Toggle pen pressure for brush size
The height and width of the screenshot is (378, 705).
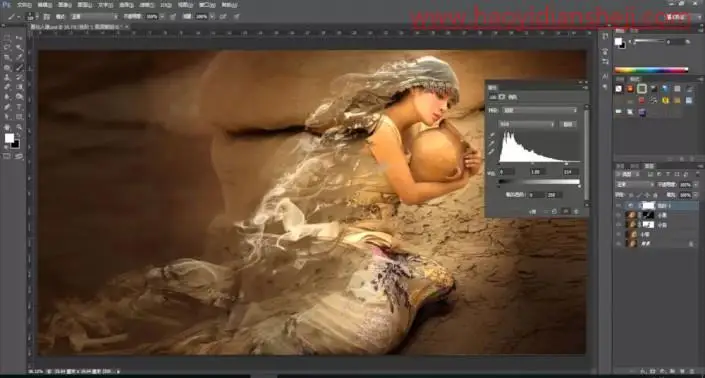pos(237,17)
